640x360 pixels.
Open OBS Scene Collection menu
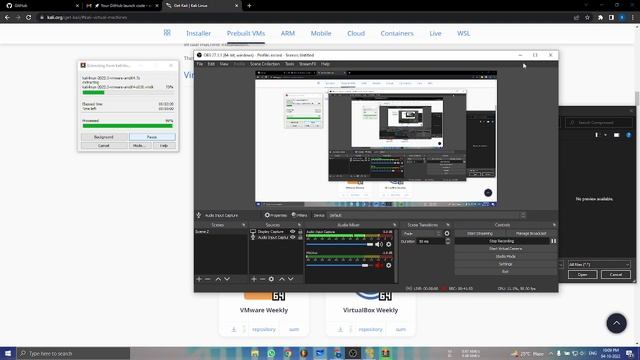click(265, 64)
